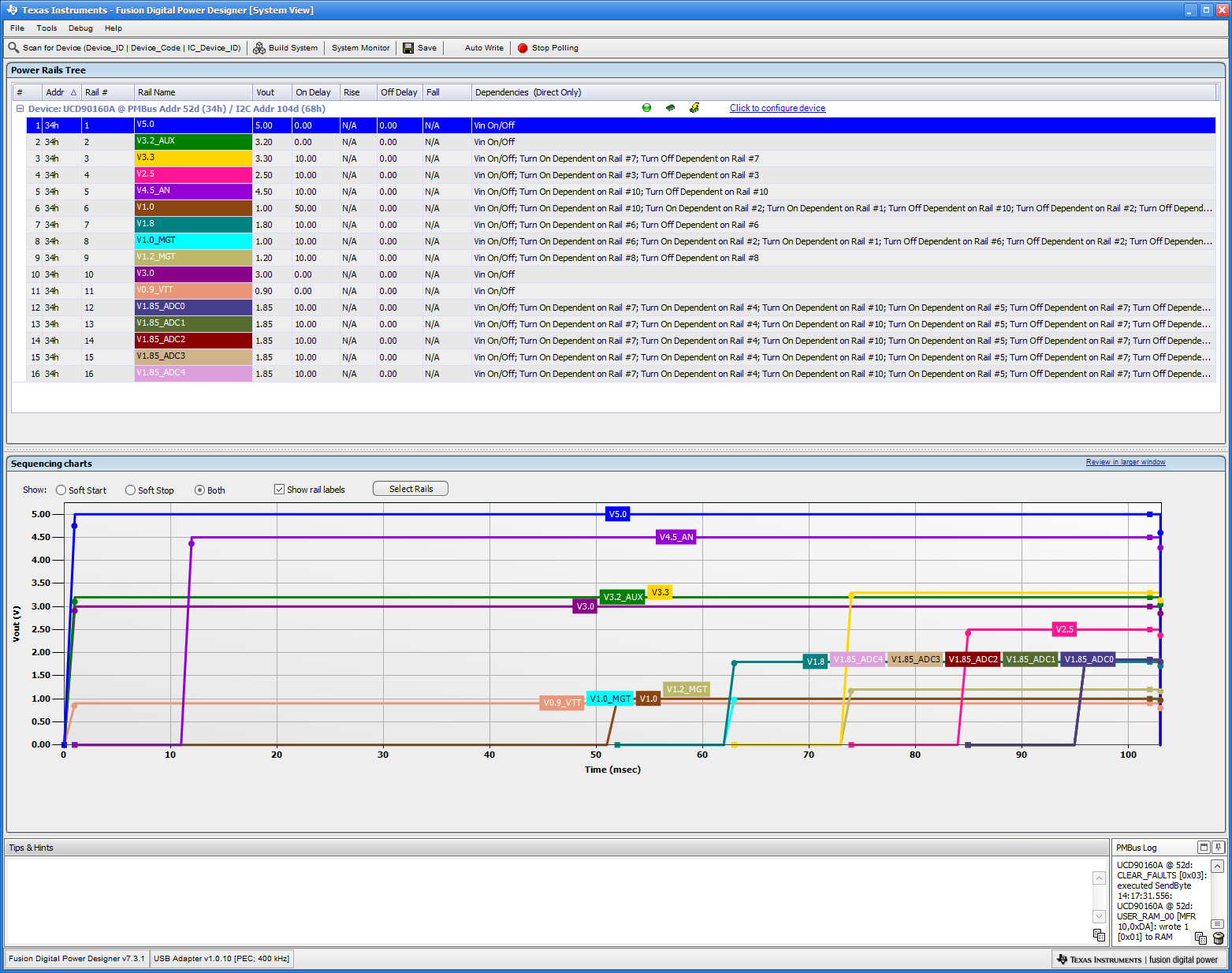Click the Save label in the toolbar
The height and width of the screenshot is (973, 1232).
pos(427,48)
